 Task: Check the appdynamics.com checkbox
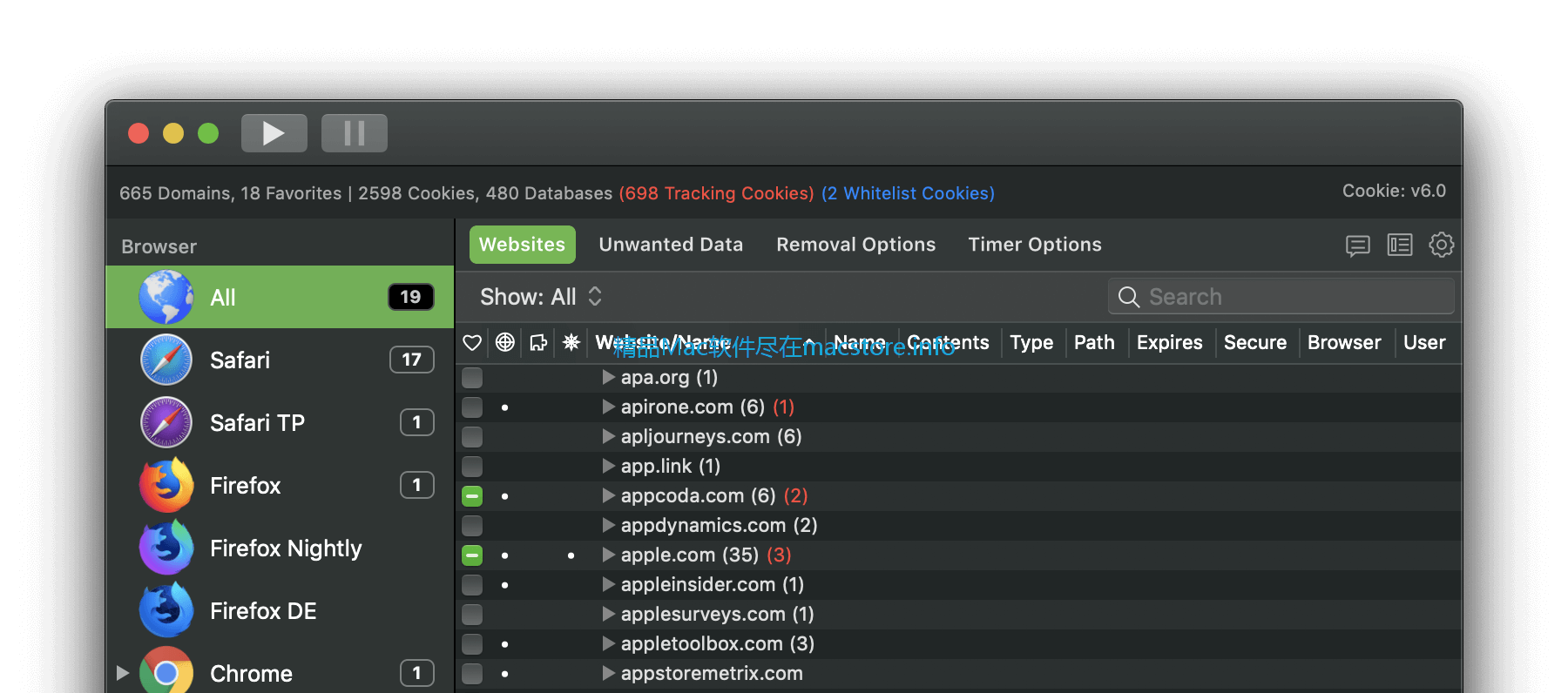pyautogui.click(x=472, y=526)
